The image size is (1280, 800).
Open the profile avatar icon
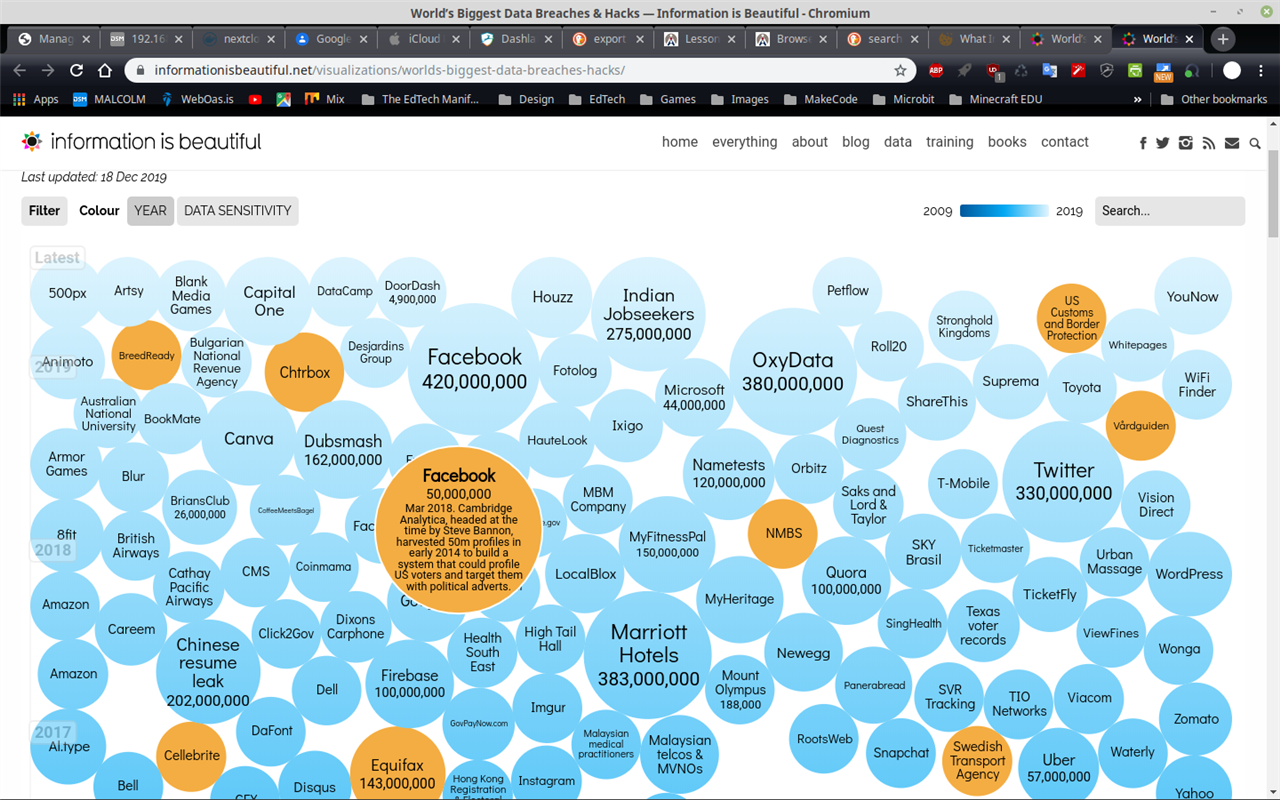point(1232,71)
